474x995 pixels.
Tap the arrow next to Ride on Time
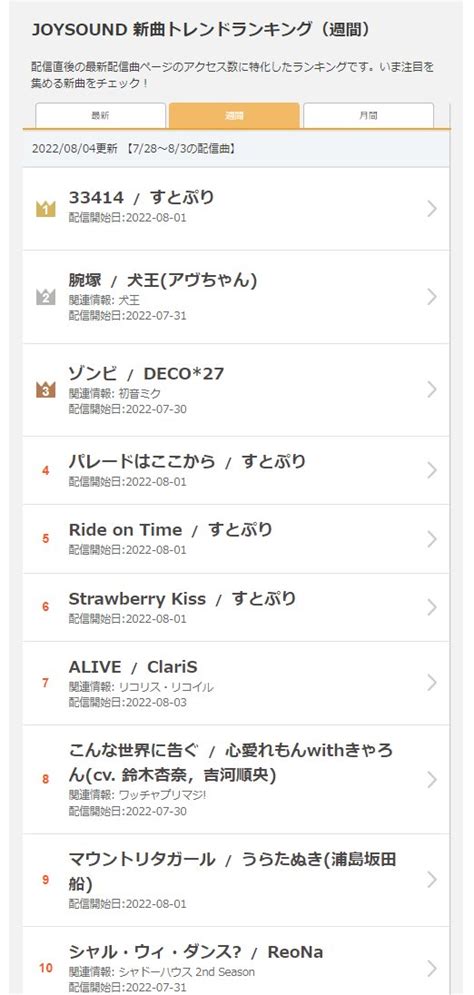tap(432, 539)
